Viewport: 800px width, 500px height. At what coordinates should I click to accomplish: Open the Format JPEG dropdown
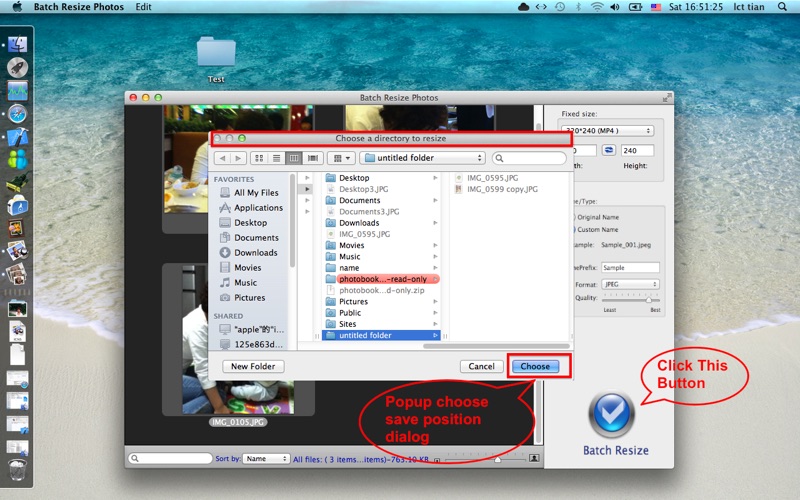630,284
